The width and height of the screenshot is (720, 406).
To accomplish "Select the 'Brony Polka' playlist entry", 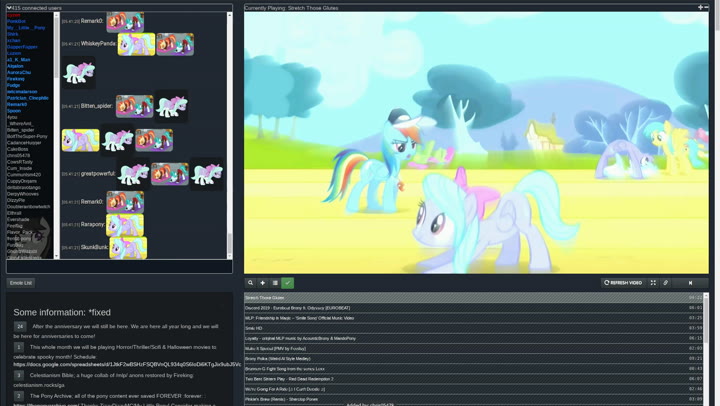I will coord(473,358).
